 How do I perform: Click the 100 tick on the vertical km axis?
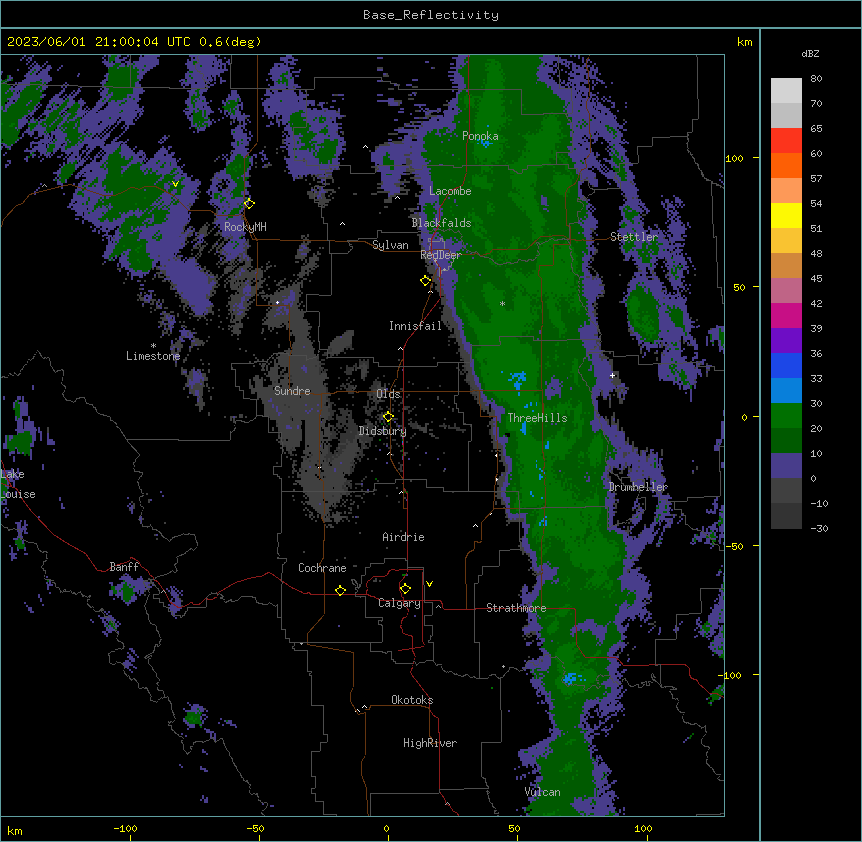(x=734, y=158)
